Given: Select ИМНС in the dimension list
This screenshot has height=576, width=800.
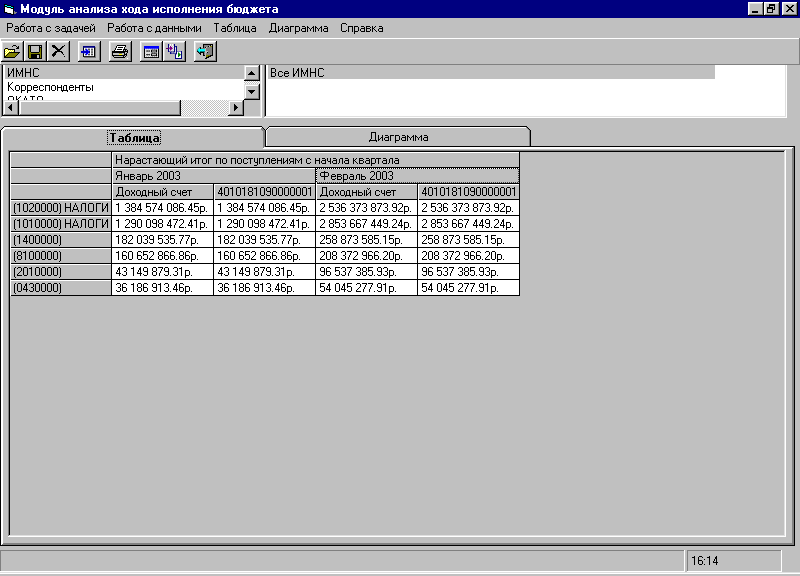Looking at the screenshot, I should [x=124, y=72].
